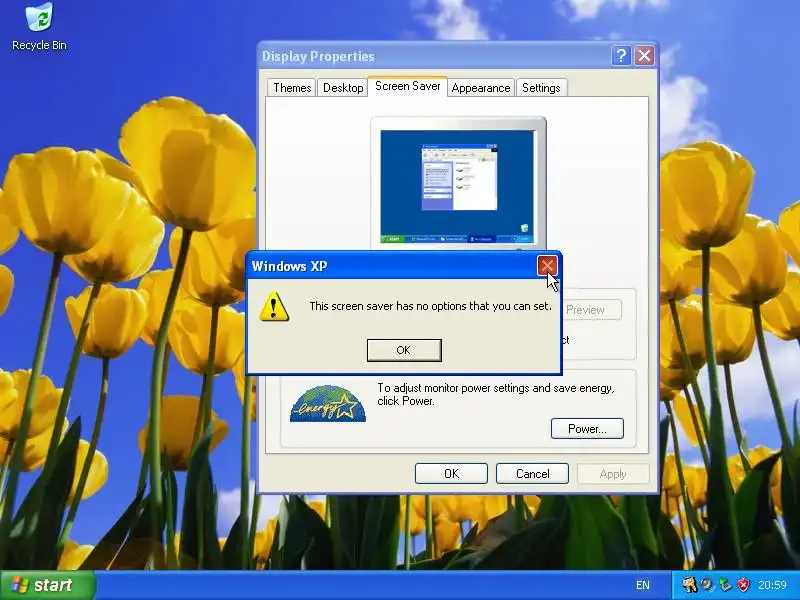Screen dimensions: 800x600
Task: Cancel the Display Properties dialog
Action: click(532, 473)
